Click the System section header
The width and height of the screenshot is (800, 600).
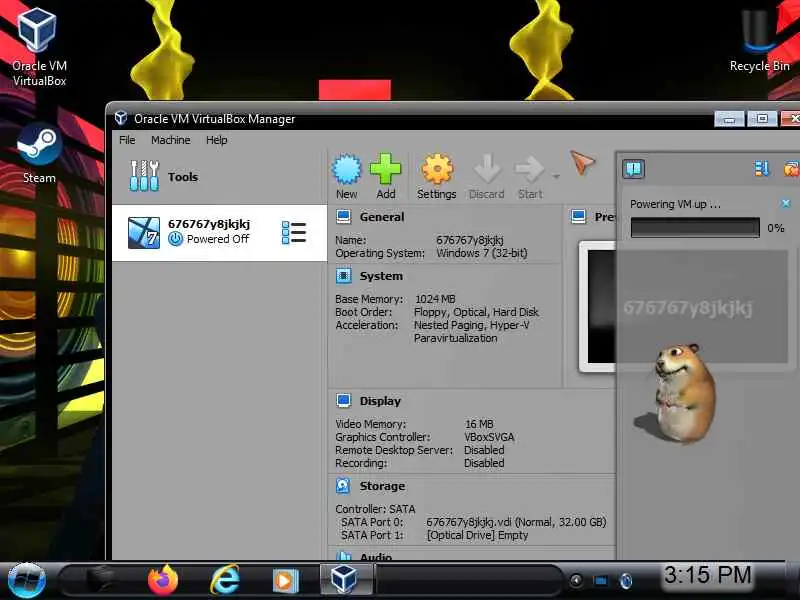[x=381, y=276]
